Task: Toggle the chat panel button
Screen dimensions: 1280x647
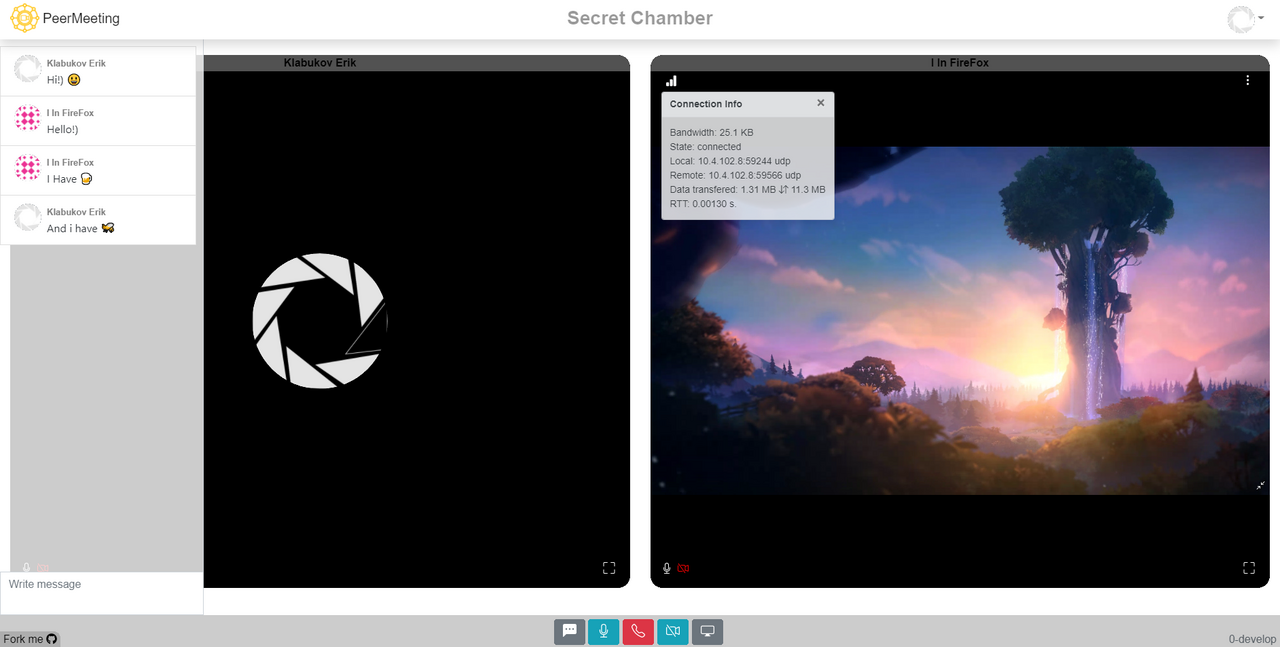Action: click(x=569, y=631)
